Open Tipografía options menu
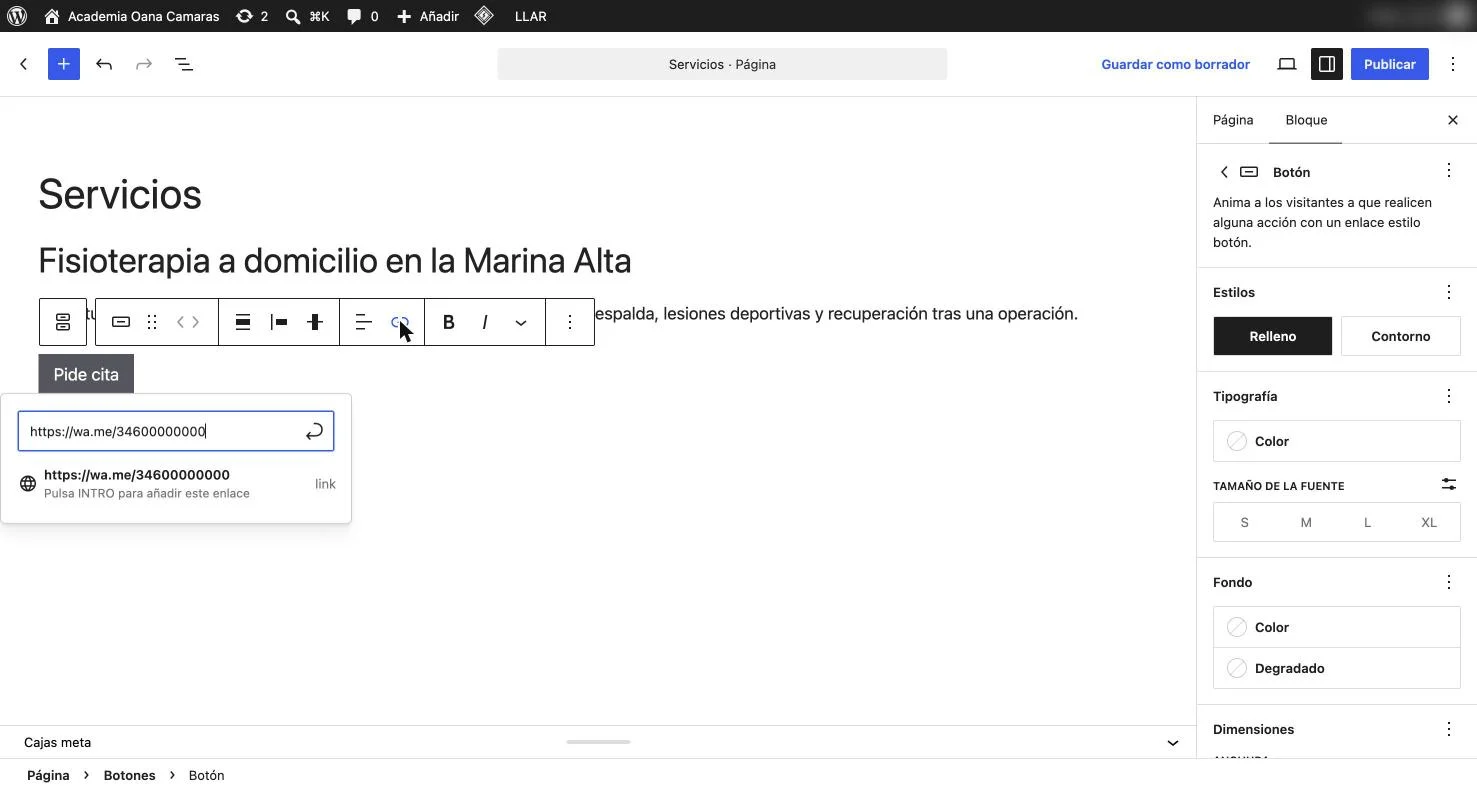Viewport: 1477px width, 791px height. [1449, 396]
